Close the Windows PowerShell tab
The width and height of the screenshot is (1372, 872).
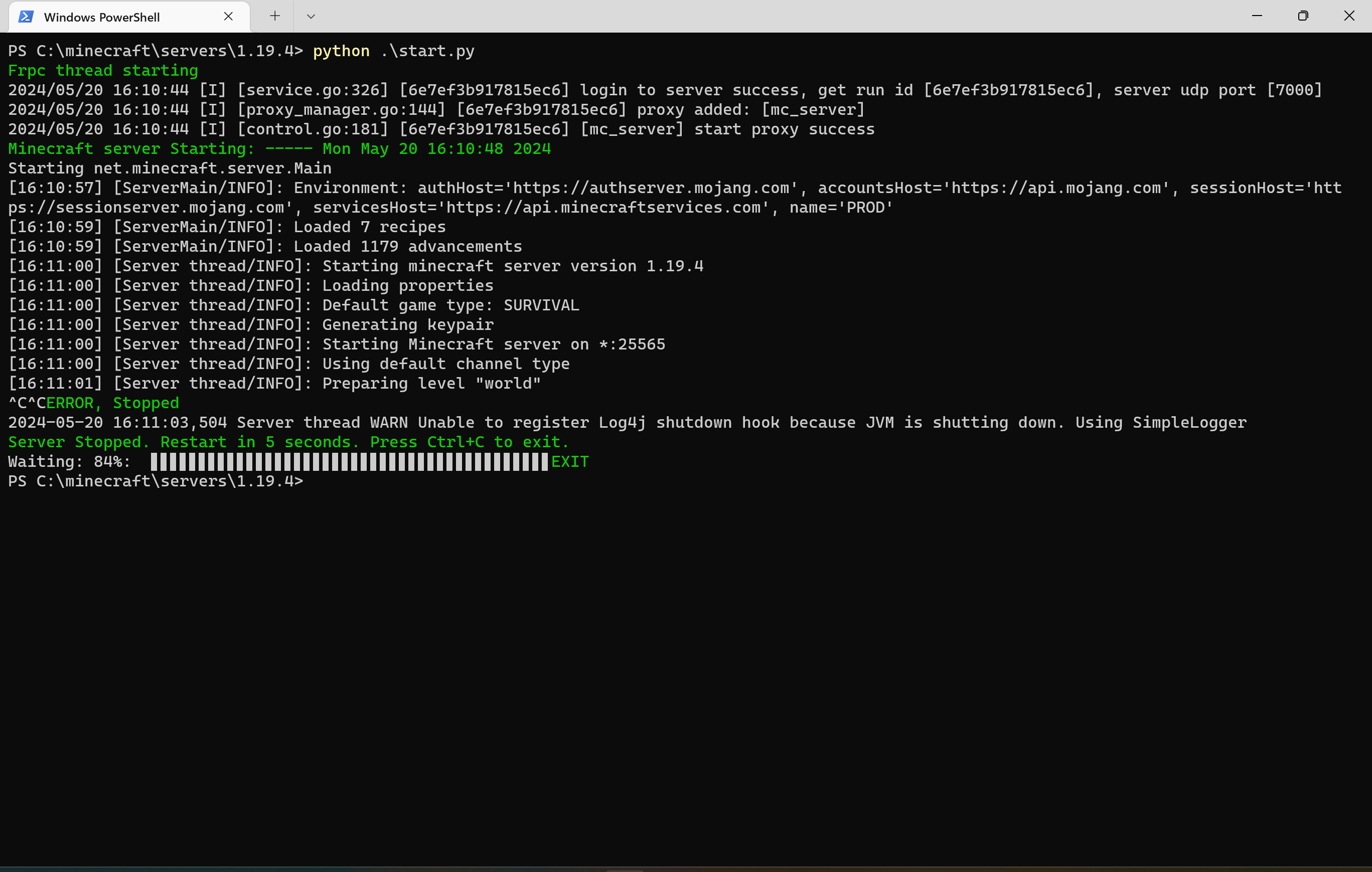pos(228,17)
